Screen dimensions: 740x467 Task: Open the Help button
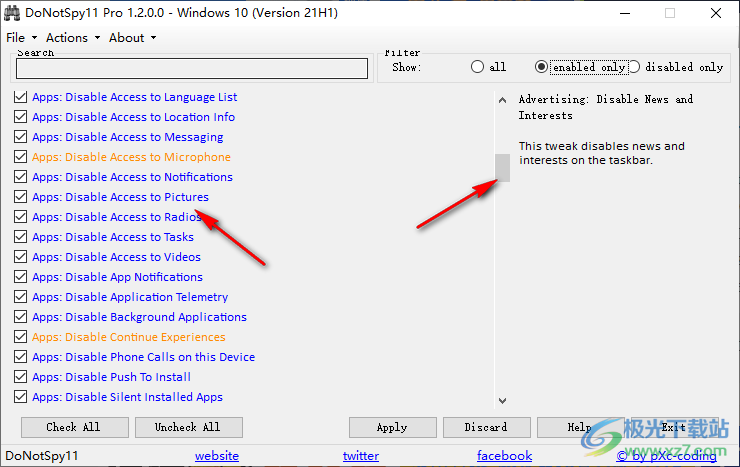pyautogui.click(x=580, y=427)
